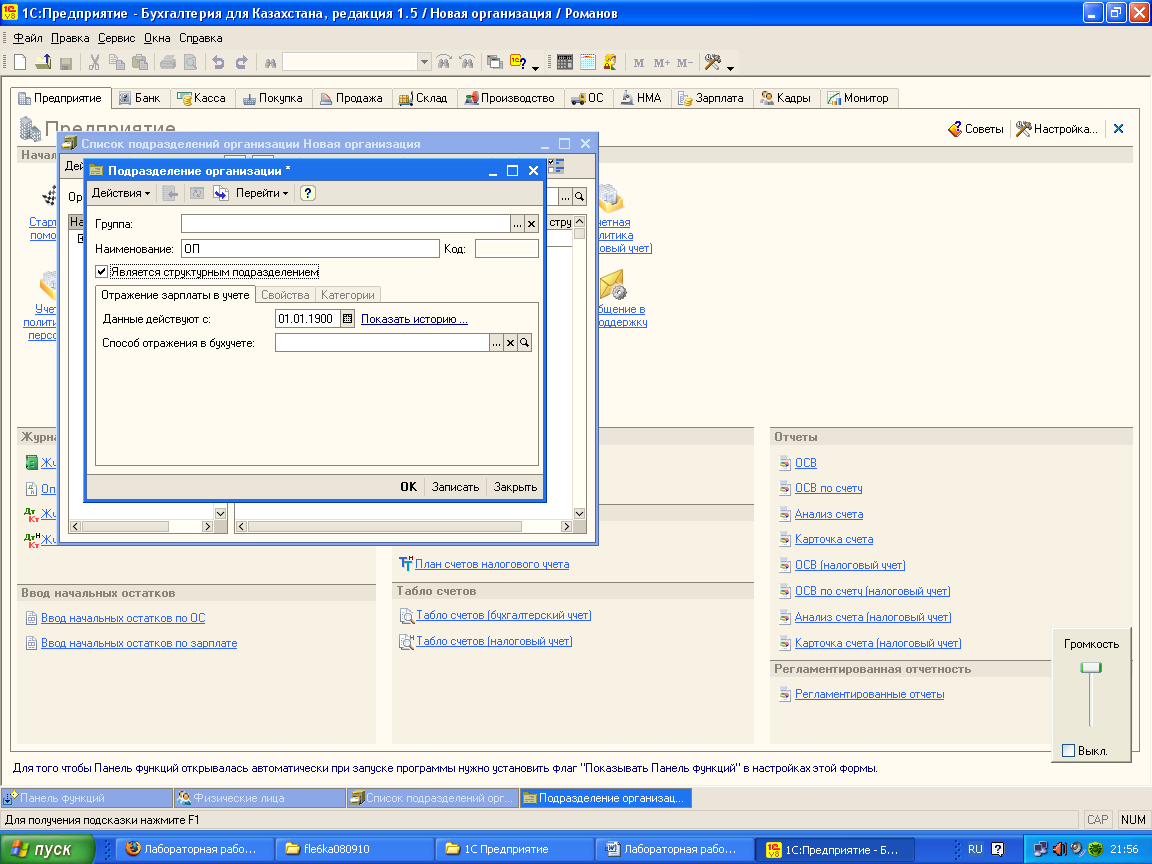Click the OK button in the dialog
1152x864 pixels.
[408, 487]
